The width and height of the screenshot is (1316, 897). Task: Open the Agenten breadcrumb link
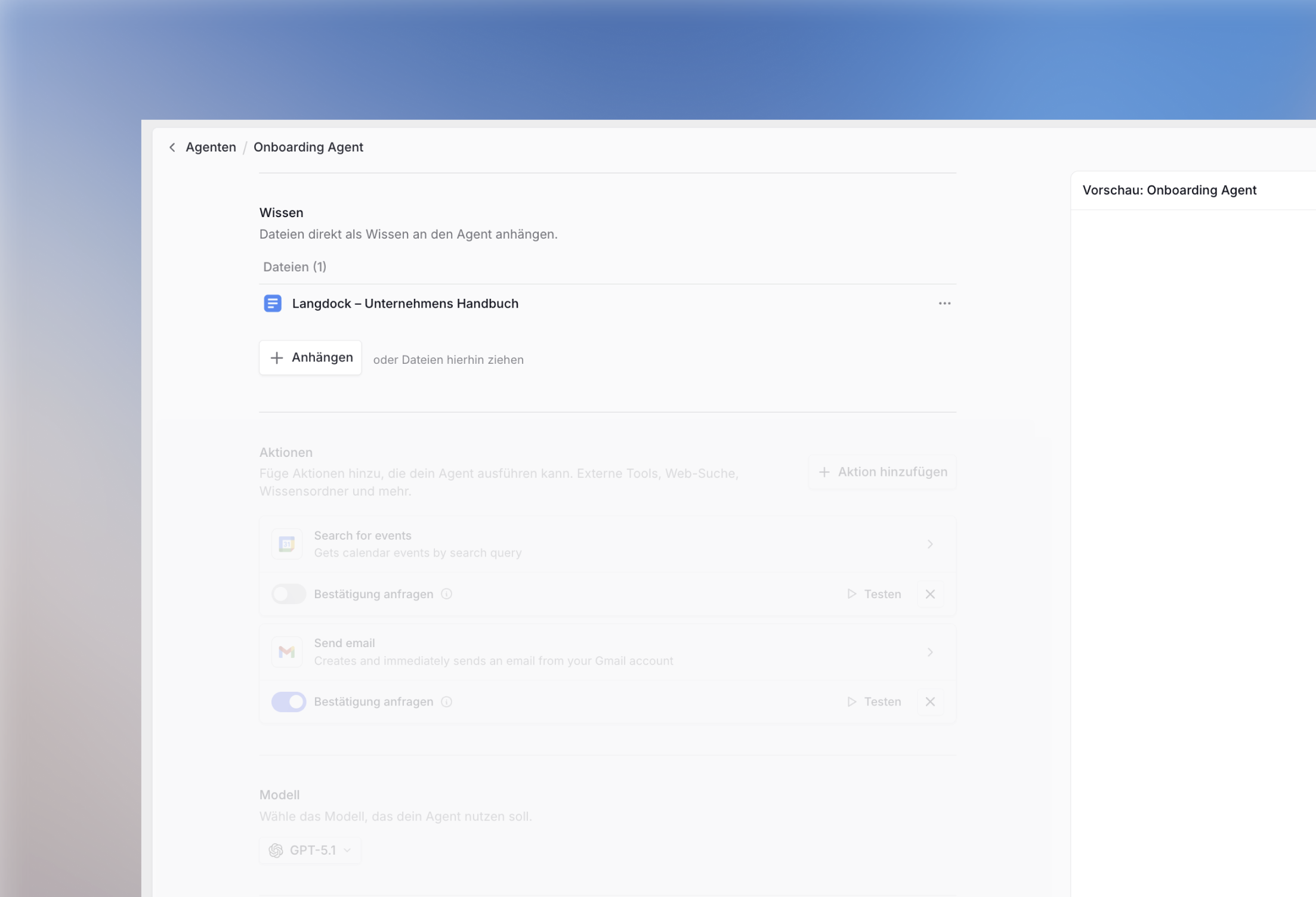211,147
